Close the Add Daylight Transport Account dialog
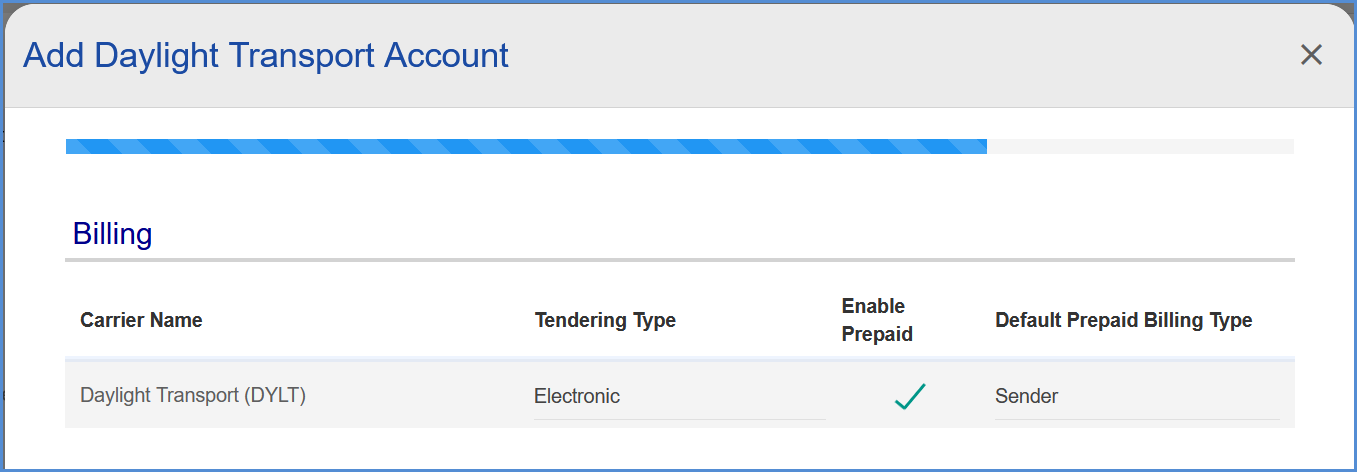This screenshot has width=1357, height=472. [x=1311, y=55]
